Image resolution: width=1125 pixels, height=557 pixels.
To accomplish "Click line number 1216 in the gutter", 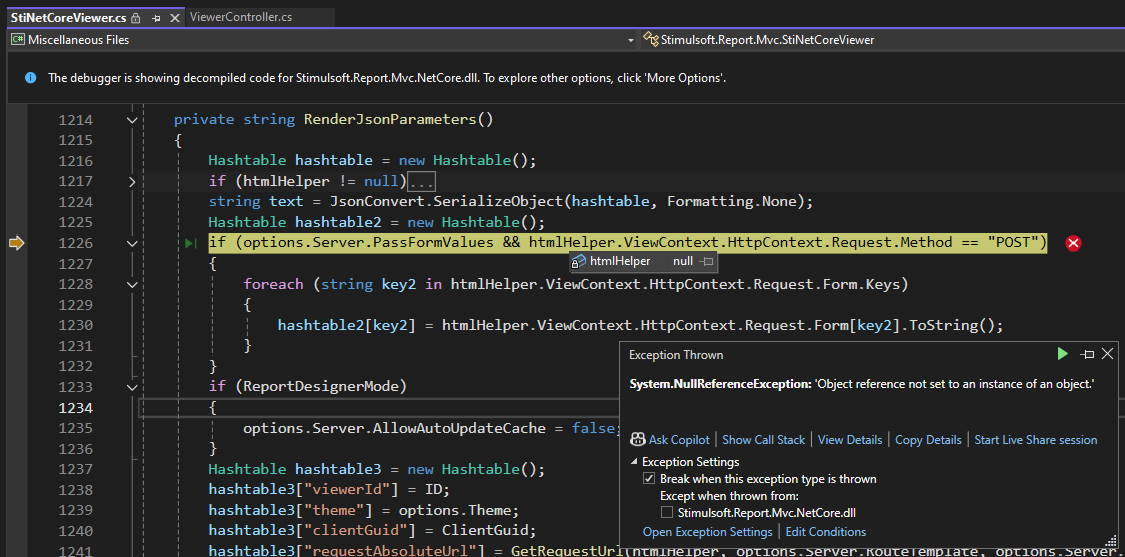I will (75, 161).
